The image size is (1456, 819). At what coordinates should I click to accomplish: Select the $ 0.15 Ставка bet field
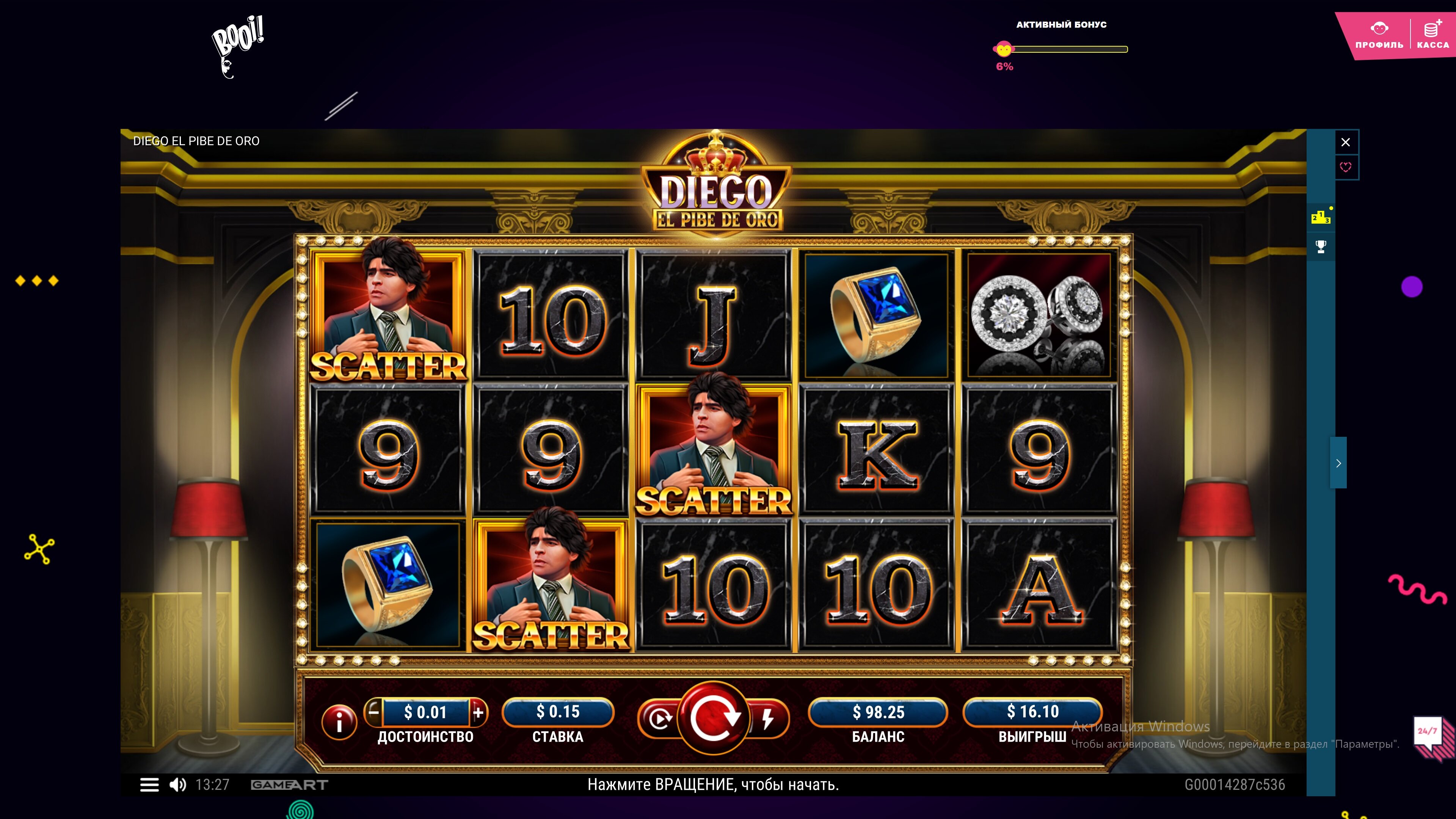(558, 712)
